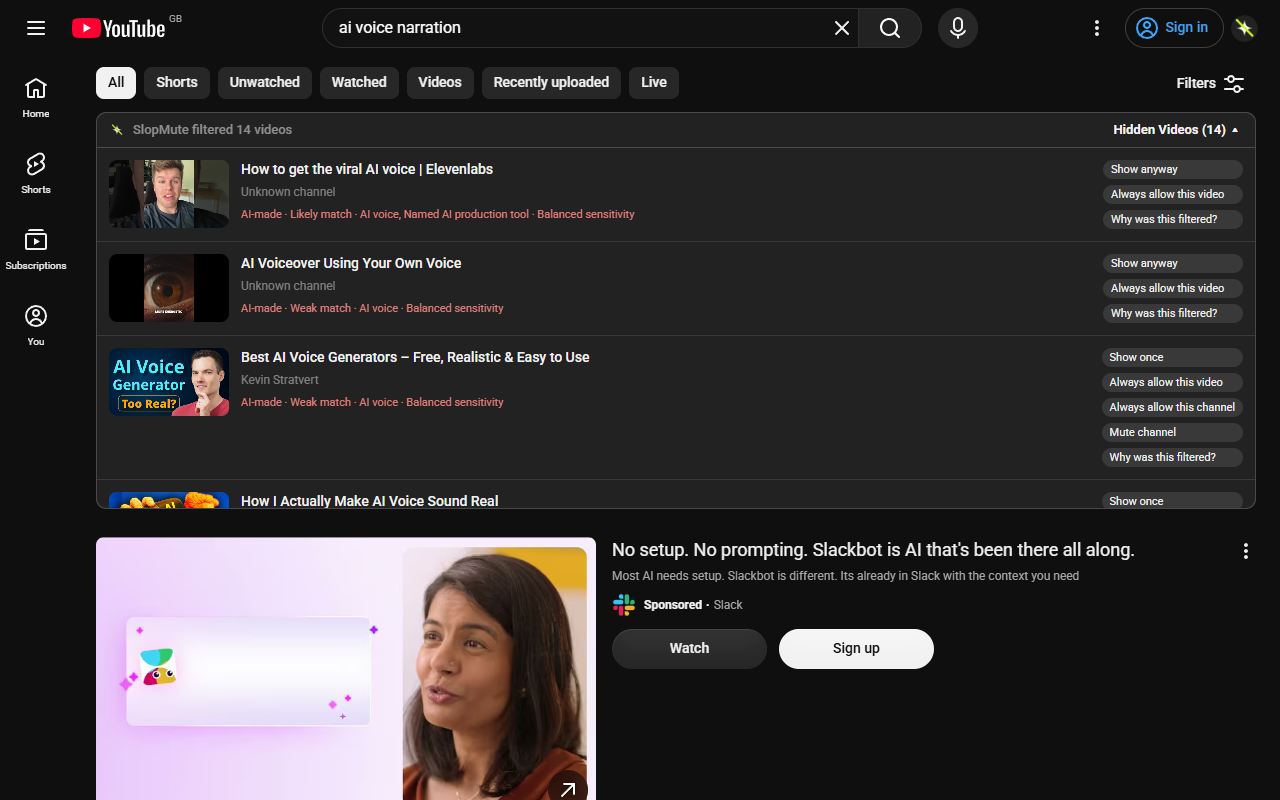Open 'How to get the viral AI voice' title
The width and height of the screenshot is (1280, 800).
(x=367, y=169)
